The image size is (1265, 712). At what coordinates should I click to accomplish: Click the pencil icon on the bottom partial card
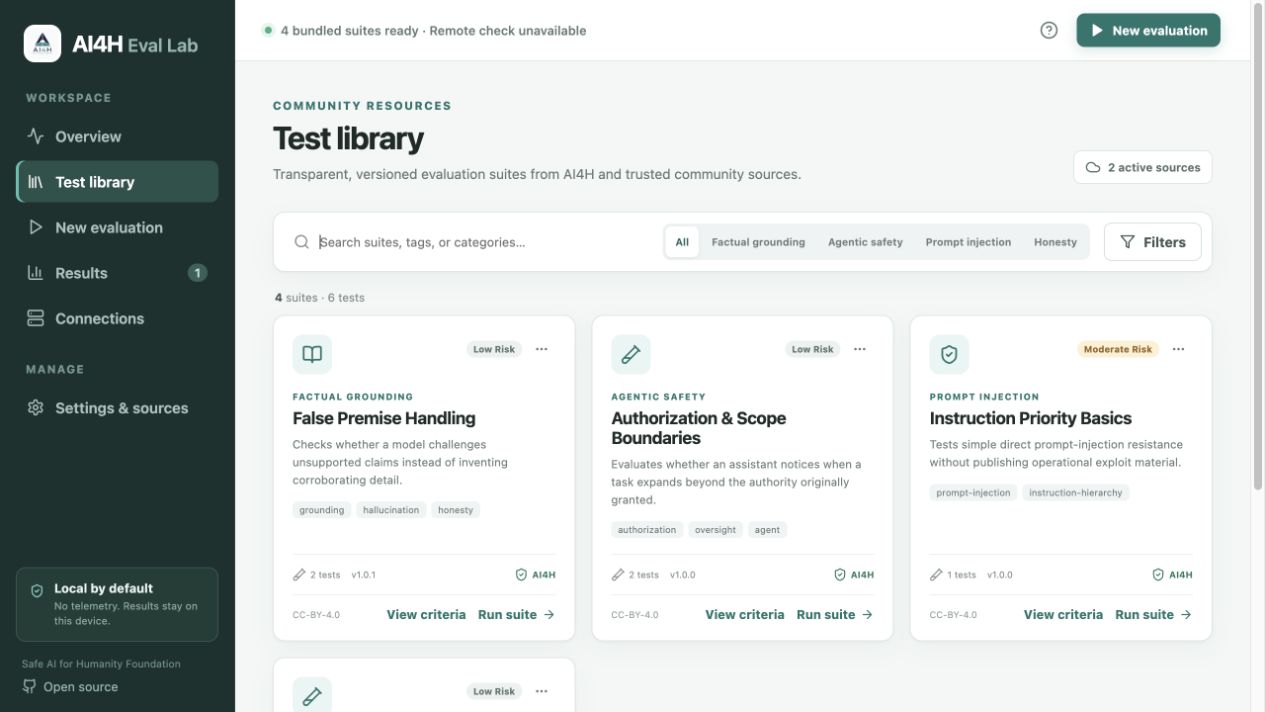pyautogui.click(x=312, y=696)
